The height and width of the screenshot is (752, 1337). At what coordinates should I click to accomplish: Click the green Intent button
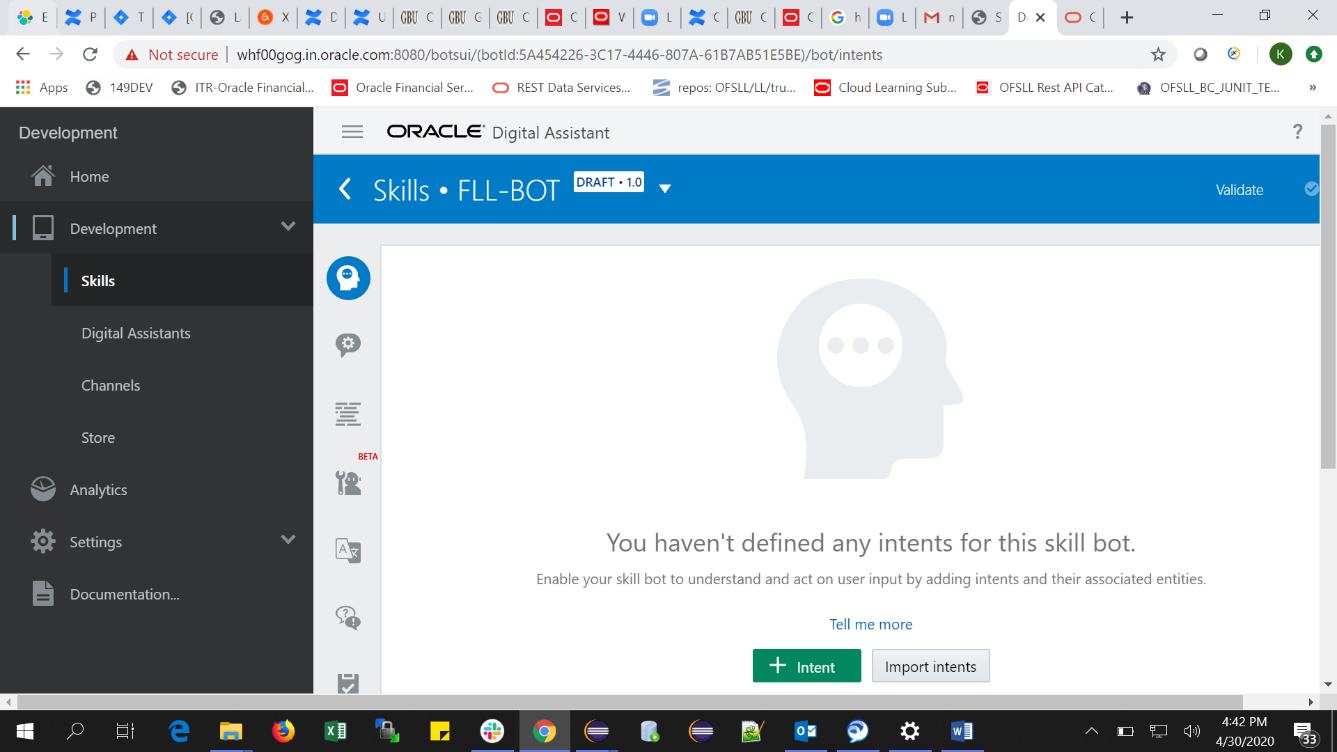point(806,666)
